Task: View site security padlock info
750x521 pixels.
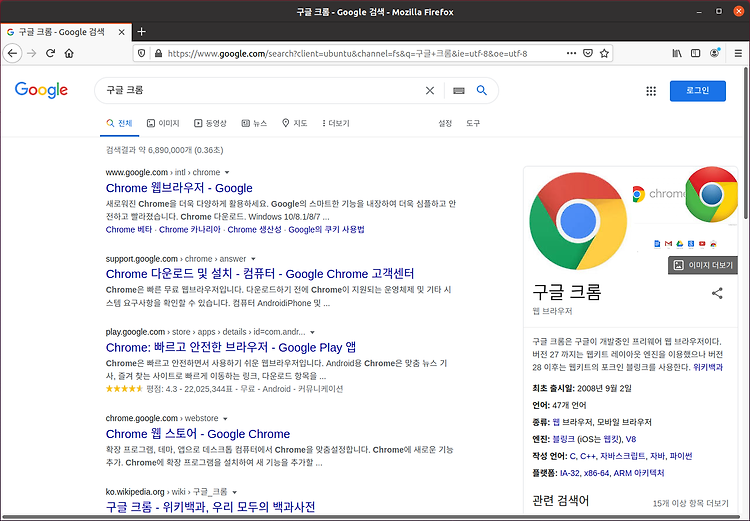Action: point(158,53)
